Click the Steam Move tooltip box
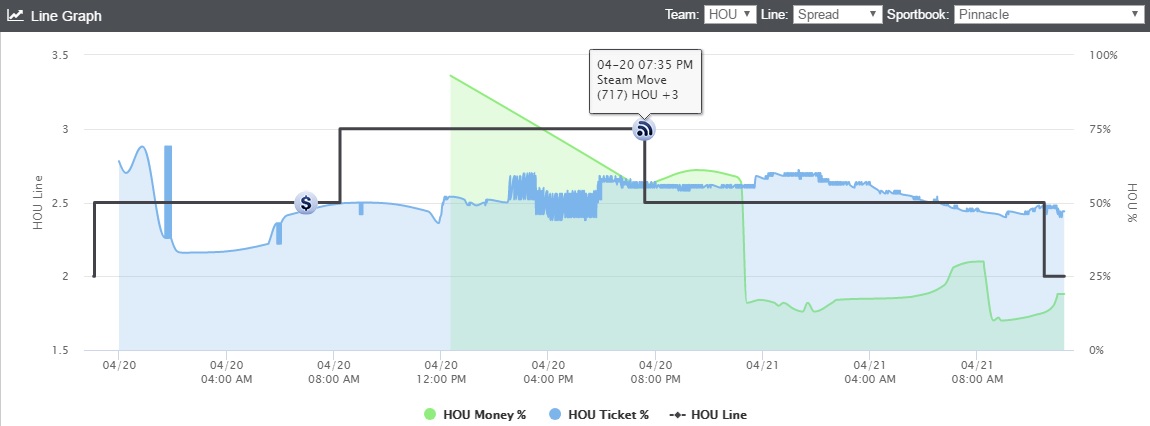The width and height of the screenshot is (1150, 426). click(x=645, y=81)
